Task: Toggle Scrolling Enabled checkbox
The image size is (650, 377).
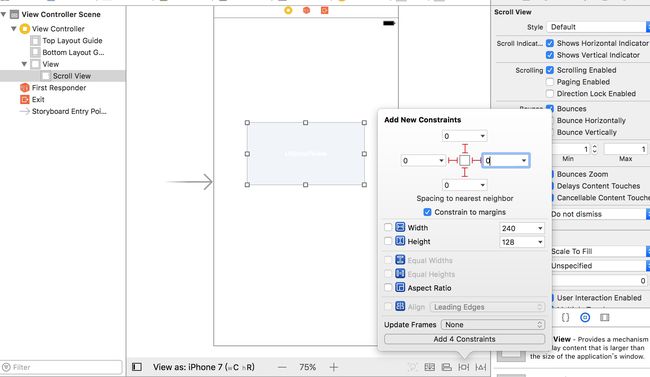Action: (550, 70)
